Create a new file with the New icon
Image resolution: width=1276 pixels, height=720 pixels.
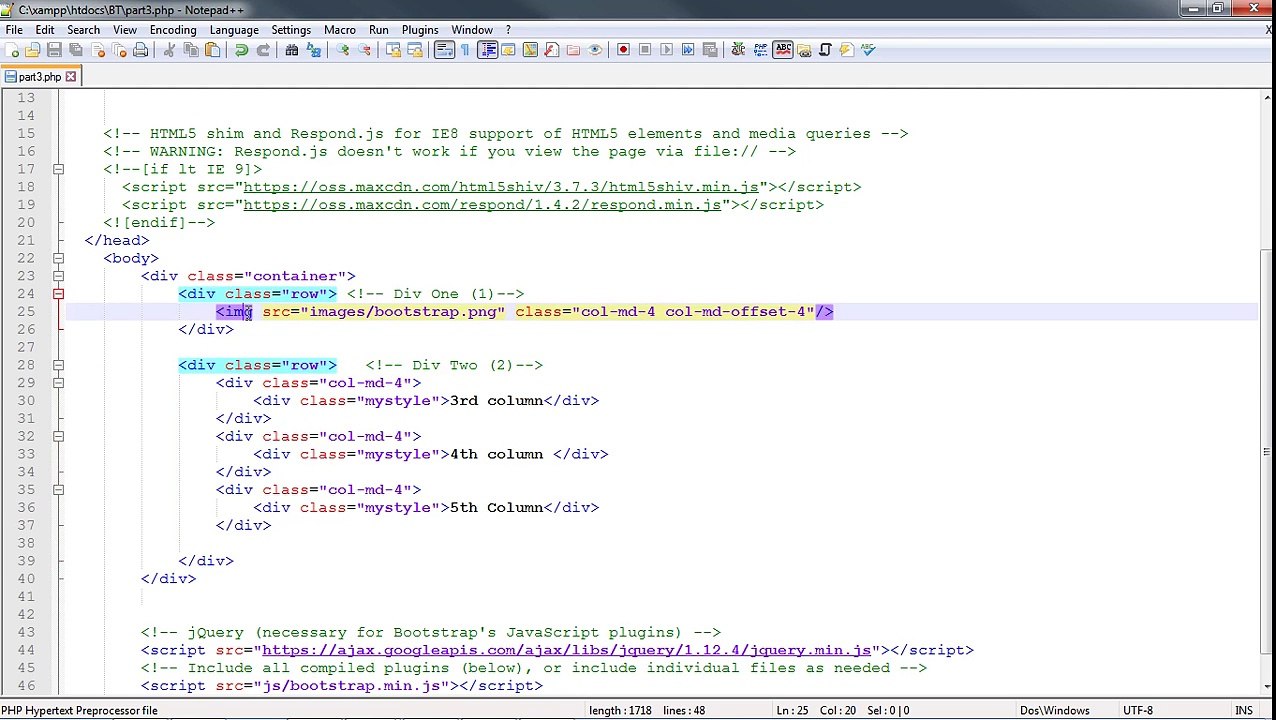tap(11, 50)
